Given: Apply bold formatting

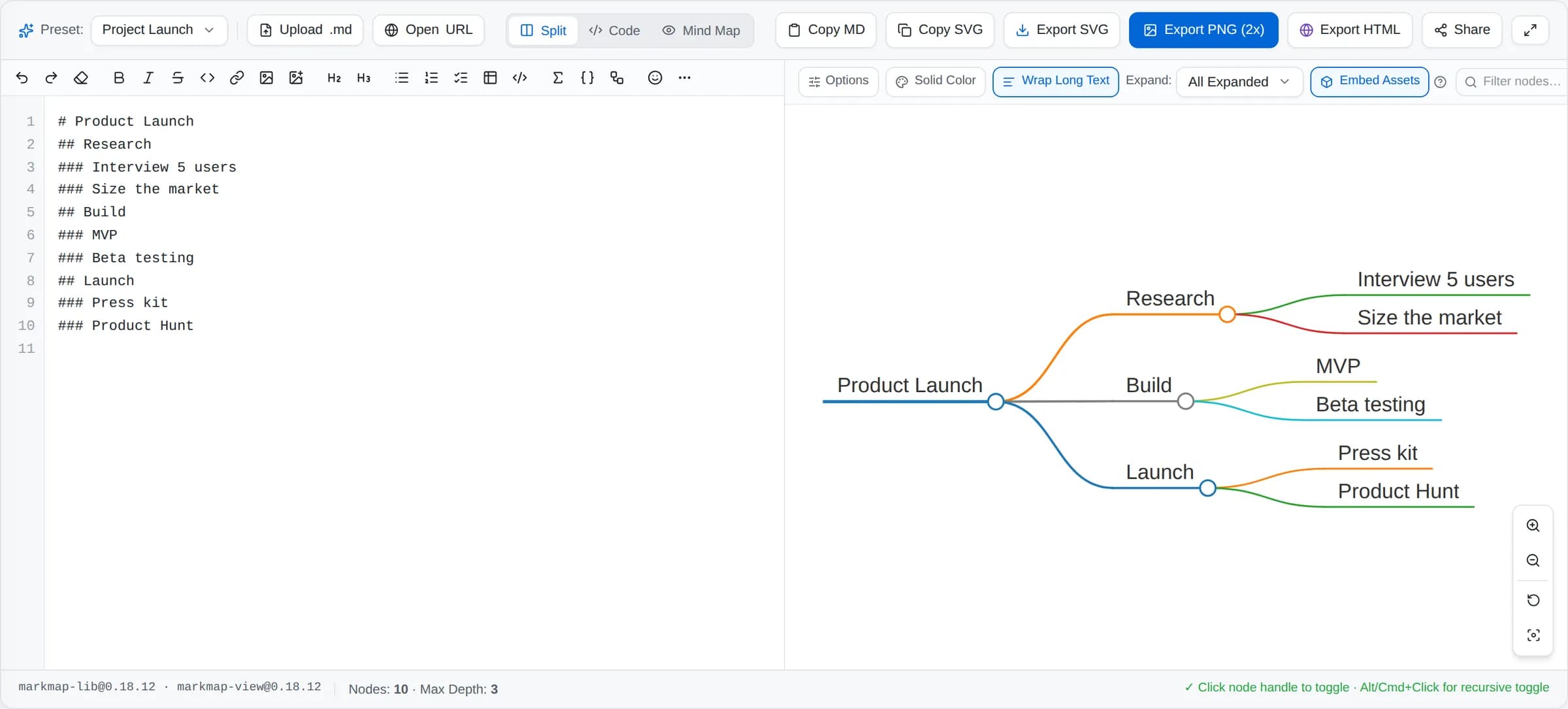Looking at the screenshot, I should [x=118, y=78].
